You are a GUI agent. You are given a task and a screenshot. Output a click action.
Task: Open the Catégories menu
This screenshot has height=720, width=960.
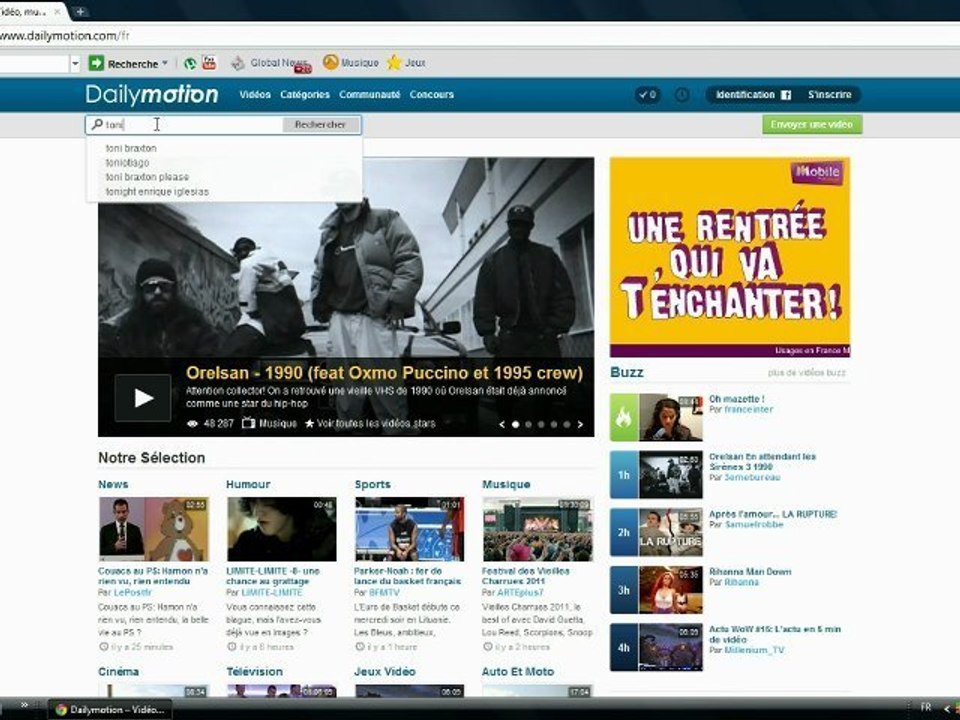tap(305, 94)
